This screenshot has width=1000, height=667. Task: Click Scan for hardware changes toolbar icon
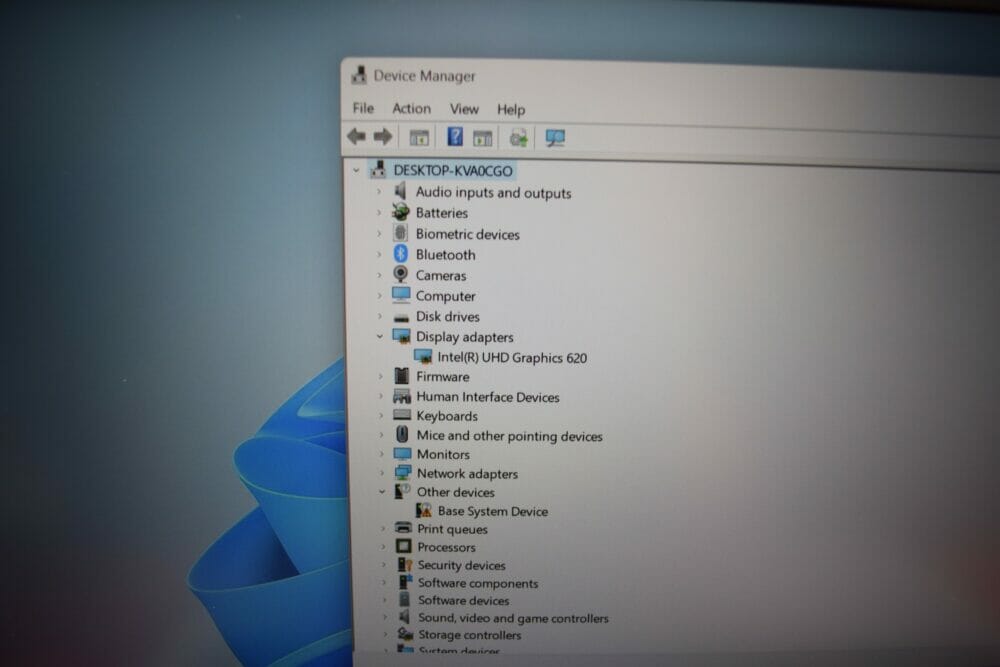(555, 138)
